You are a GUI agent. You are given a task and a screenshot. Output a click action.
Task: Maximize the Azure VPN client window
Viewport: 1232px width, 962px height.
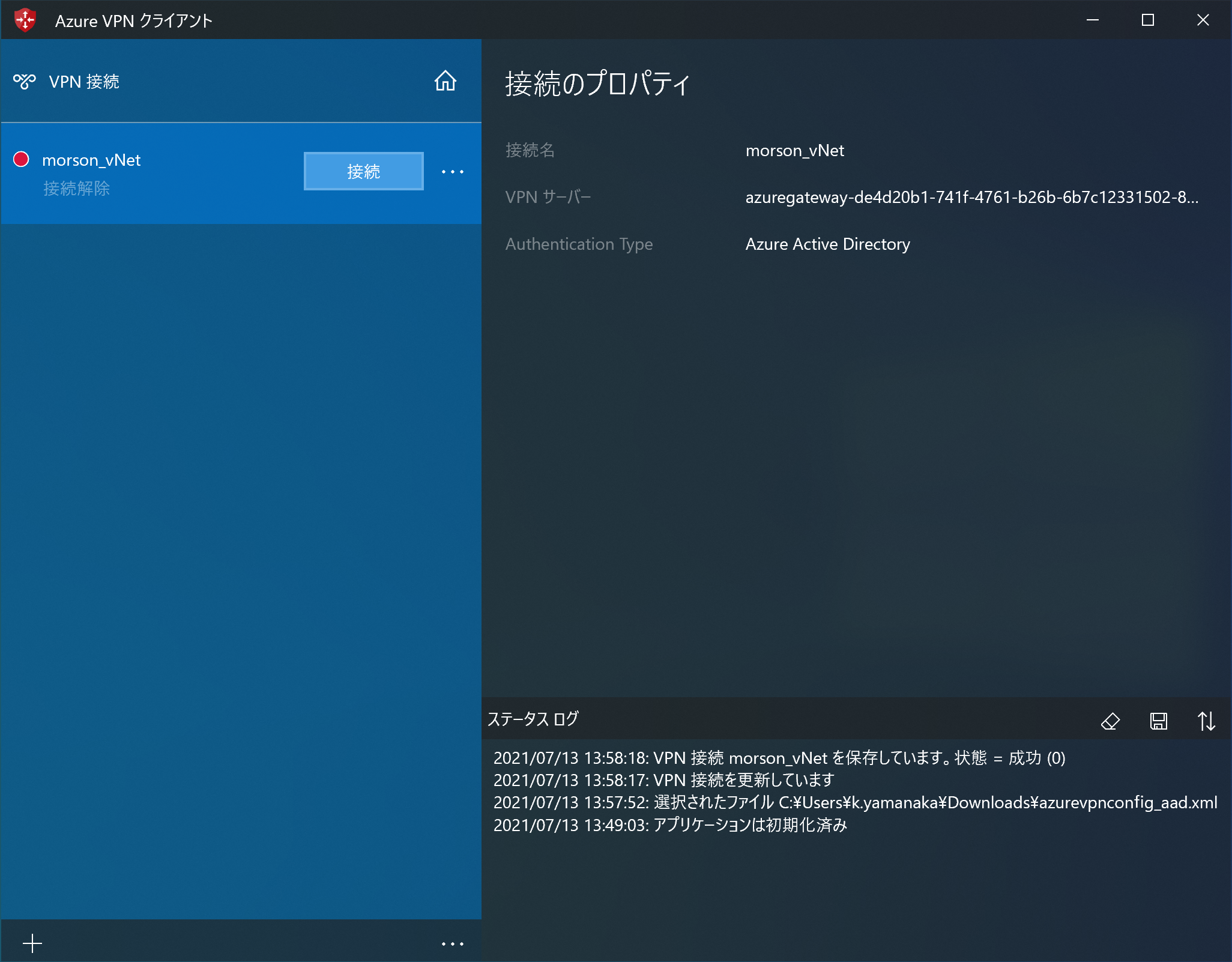pyautogui.click(x=1147, y=20)
